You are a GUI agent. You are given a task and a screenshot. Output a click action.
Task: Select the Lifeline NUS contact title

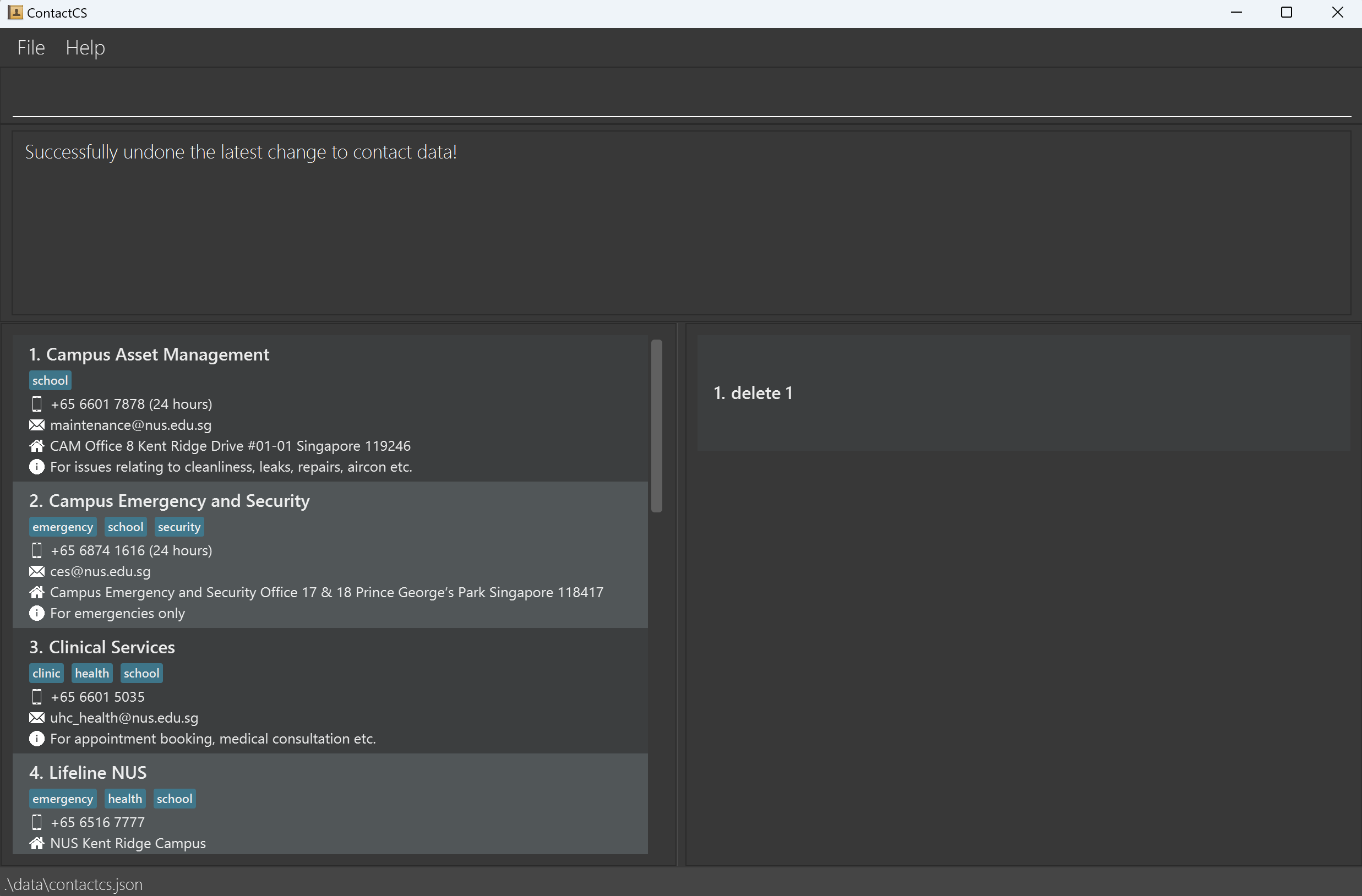(88, 773)
